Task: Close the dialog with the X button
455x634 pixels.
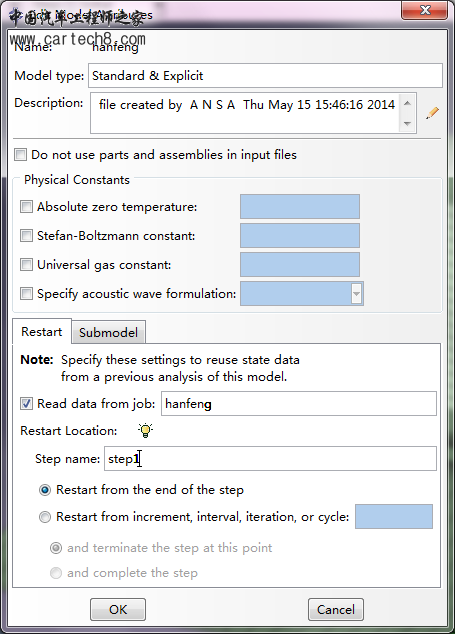Action: point(424,10)
